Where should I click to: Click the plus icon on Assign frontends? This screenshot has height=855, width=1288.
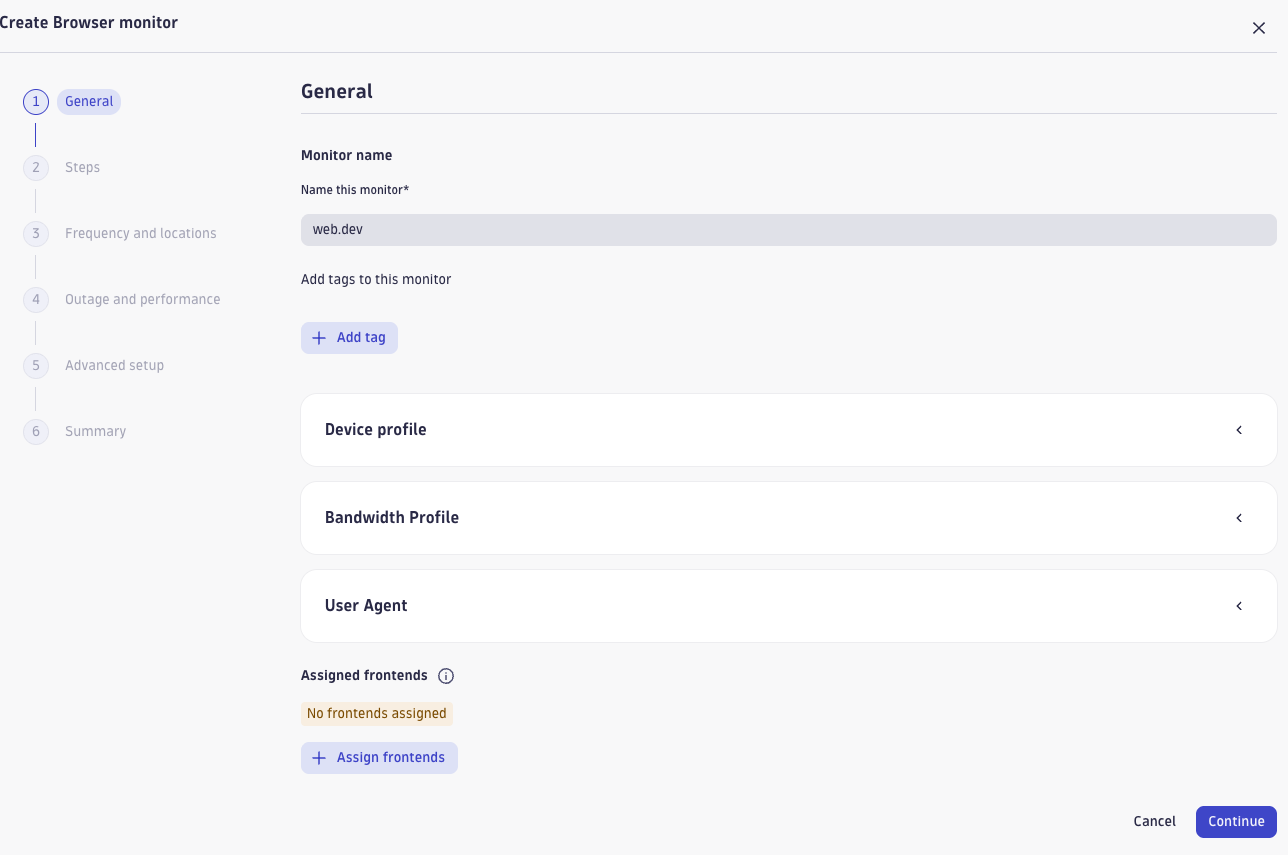click(319, 757)
